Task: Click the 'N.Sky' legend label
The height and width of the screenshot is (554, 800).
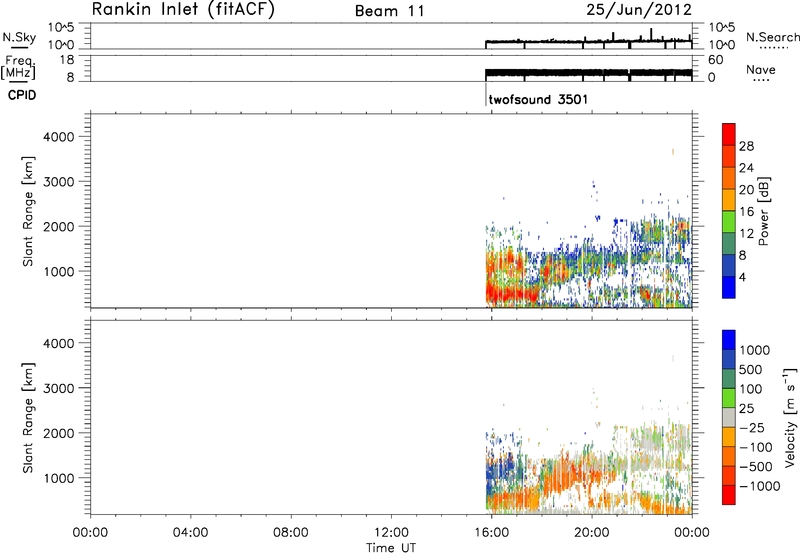Action: click(x=19, y=37)
